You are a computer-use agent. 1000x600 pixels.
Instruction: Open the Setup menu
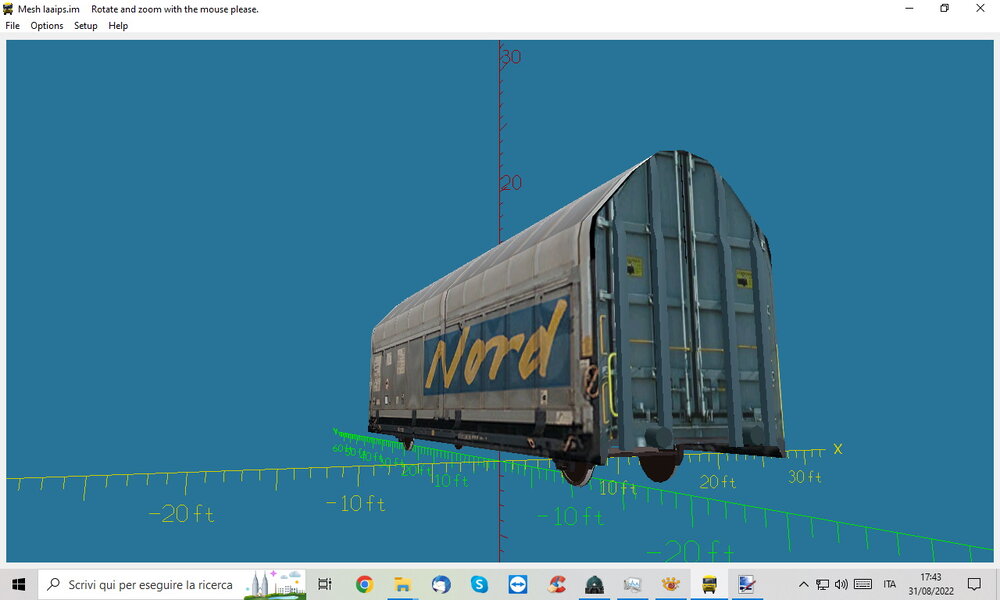click(x=85, y=26)
